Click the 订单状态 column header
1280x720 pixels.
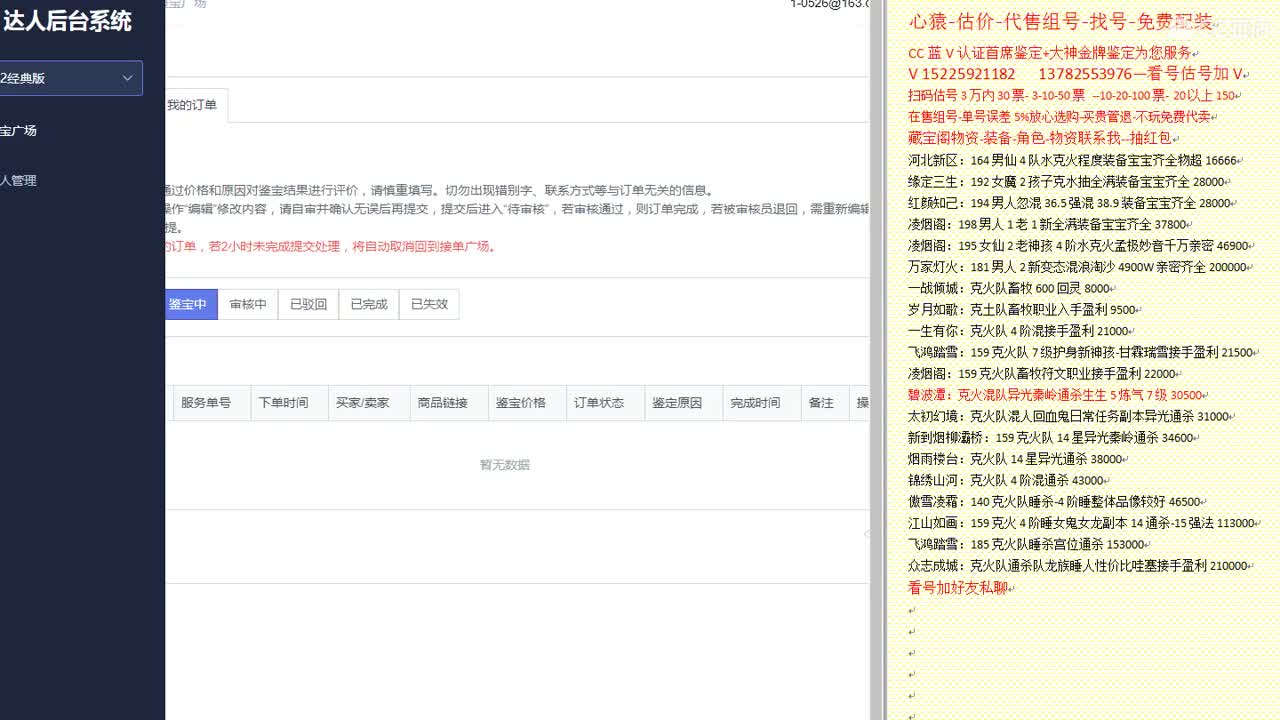599,403
